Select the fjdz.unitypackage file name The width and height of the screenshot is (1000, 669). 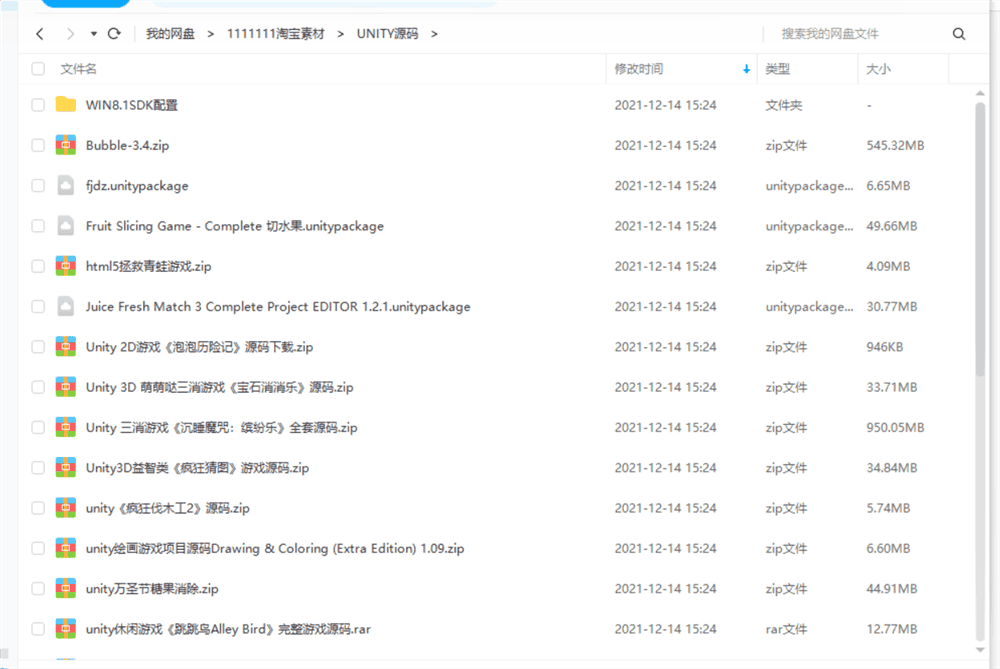tap(137, 186)
